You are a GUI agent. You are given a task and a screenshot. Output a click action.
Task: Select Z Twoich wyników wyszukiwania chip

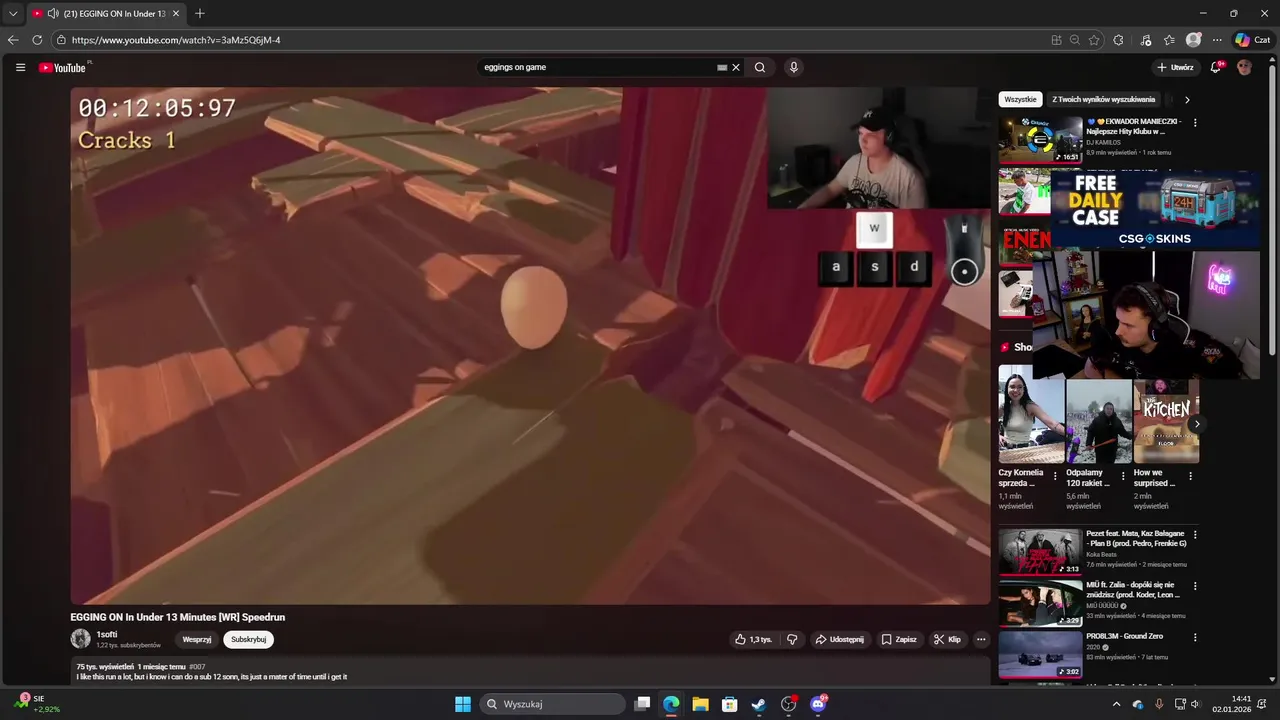point(1103,99)
